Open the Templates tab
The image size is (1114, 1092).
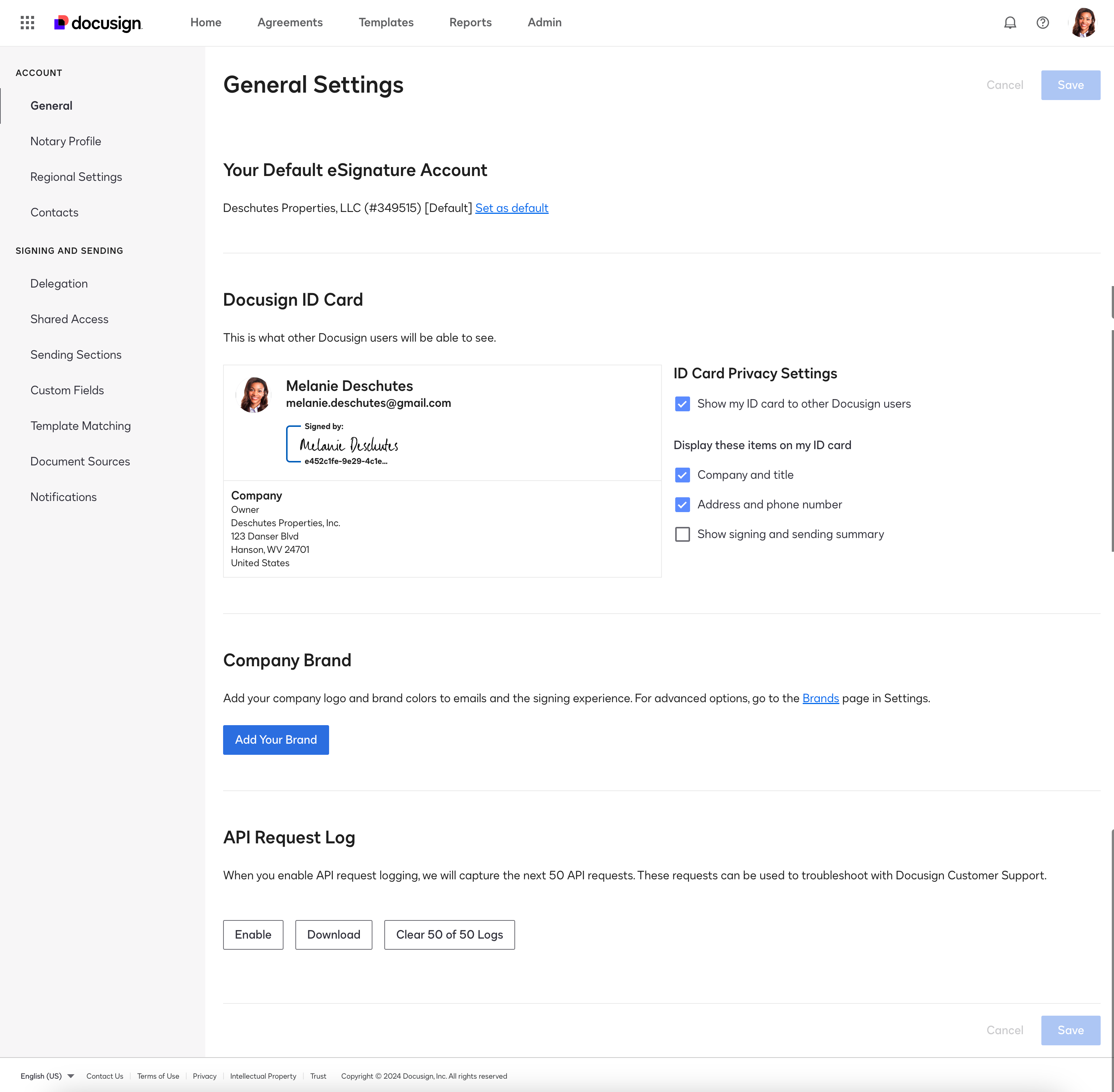pyautogui.click(x=385, y=22)
